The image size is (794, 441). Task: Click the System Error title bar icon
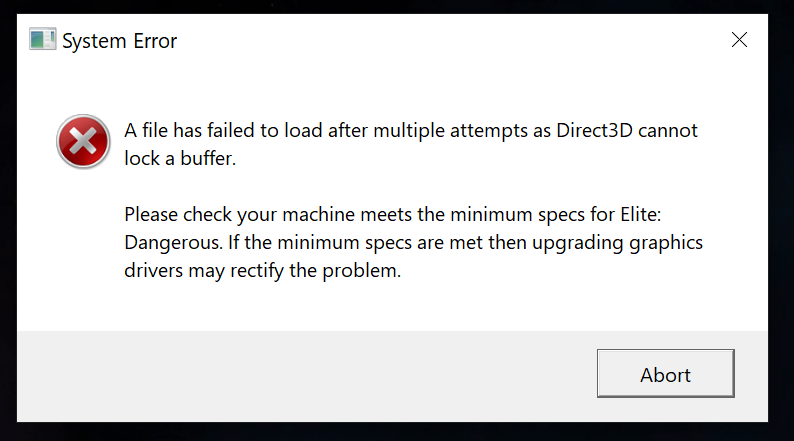[42, 40]
